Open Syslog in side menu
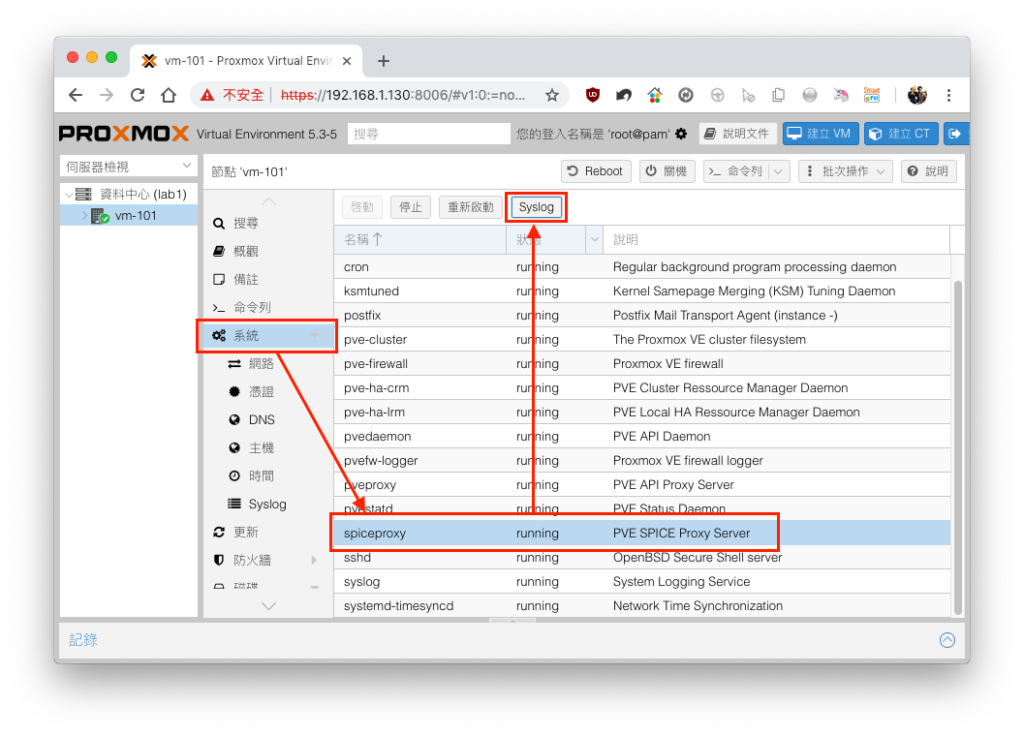The height and width of the screenshot is (735, 1024). pos(268,504)
